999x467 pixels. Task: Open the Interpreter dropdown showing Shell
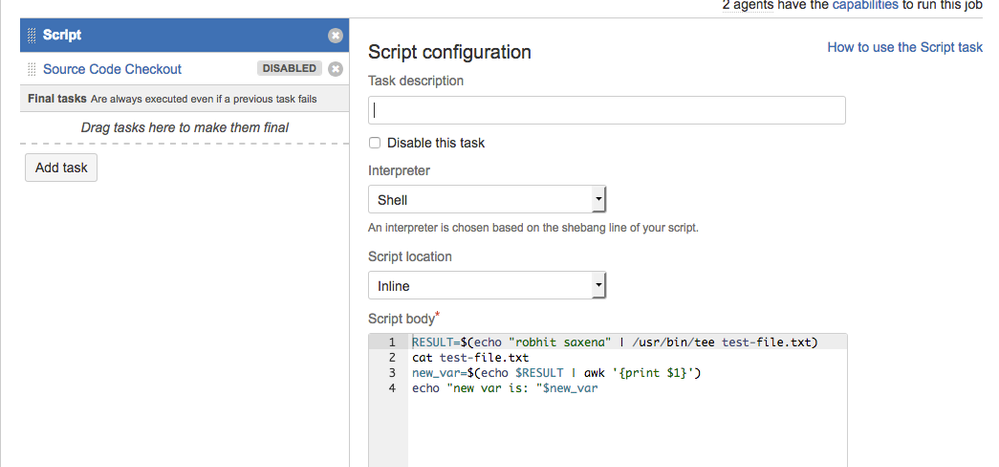(x=487, y=200)
